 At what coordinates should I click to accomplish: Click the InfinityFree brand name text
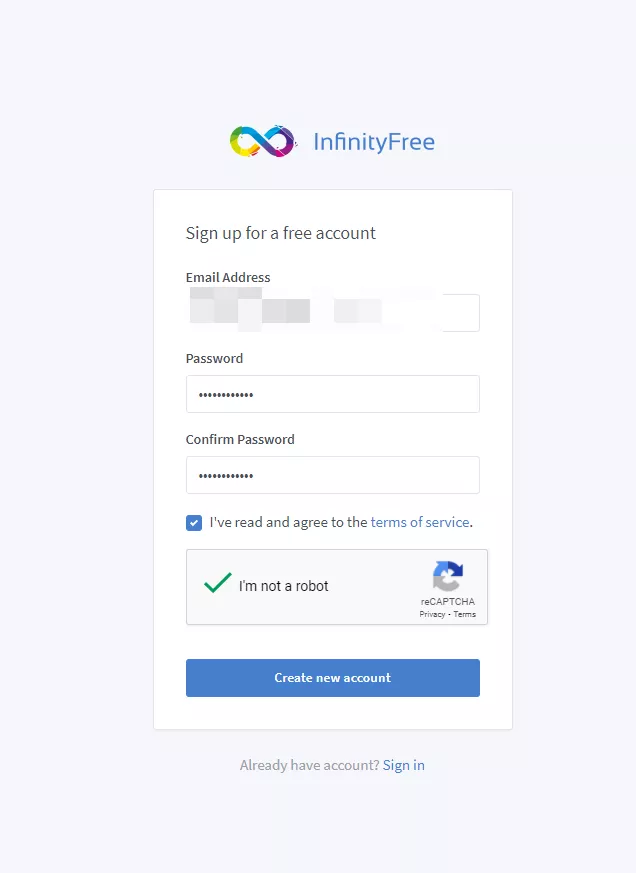373,142
